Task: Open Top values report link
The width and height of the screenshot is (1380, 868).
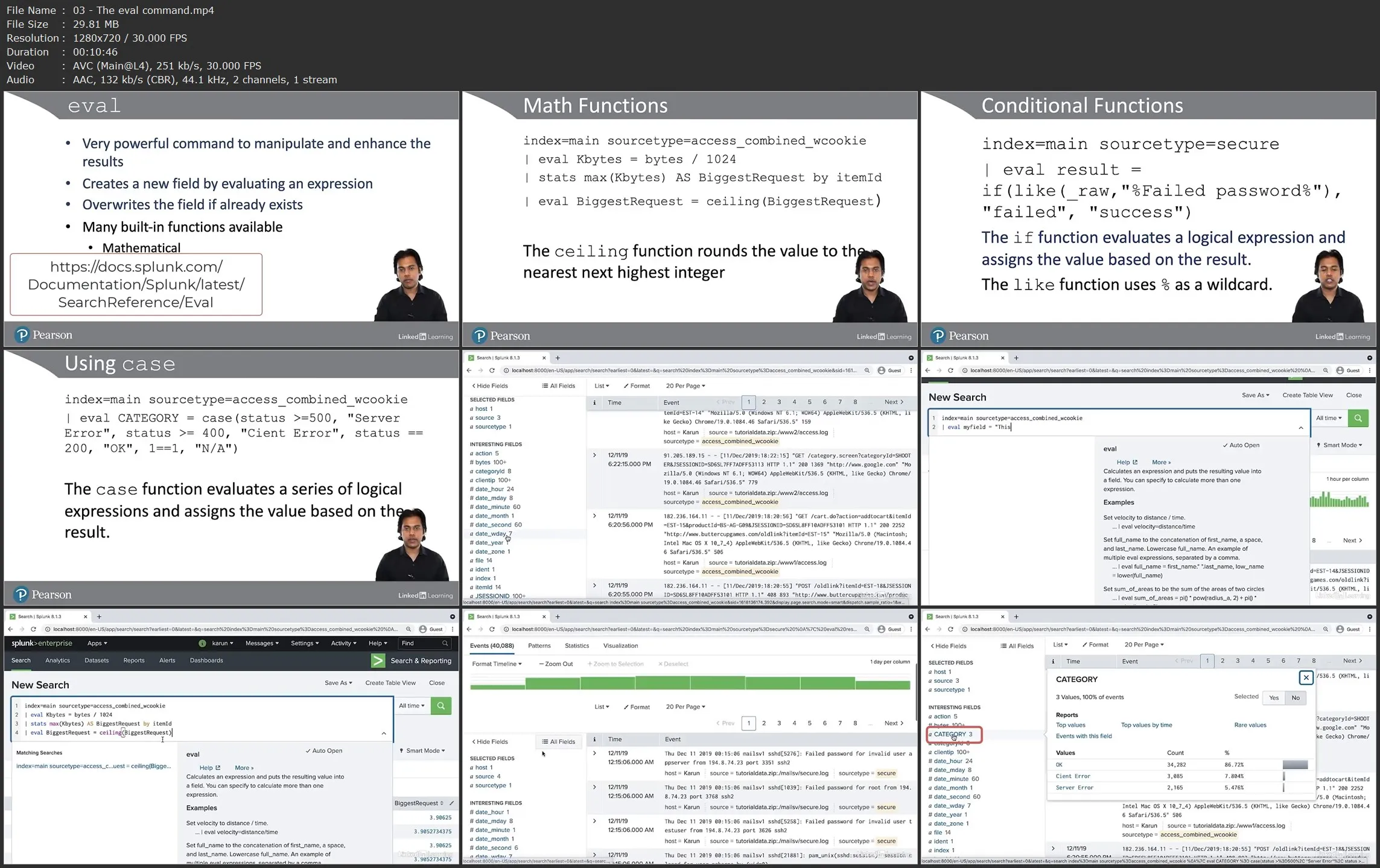Action: pyautogui.click(x=1070, y=725)
